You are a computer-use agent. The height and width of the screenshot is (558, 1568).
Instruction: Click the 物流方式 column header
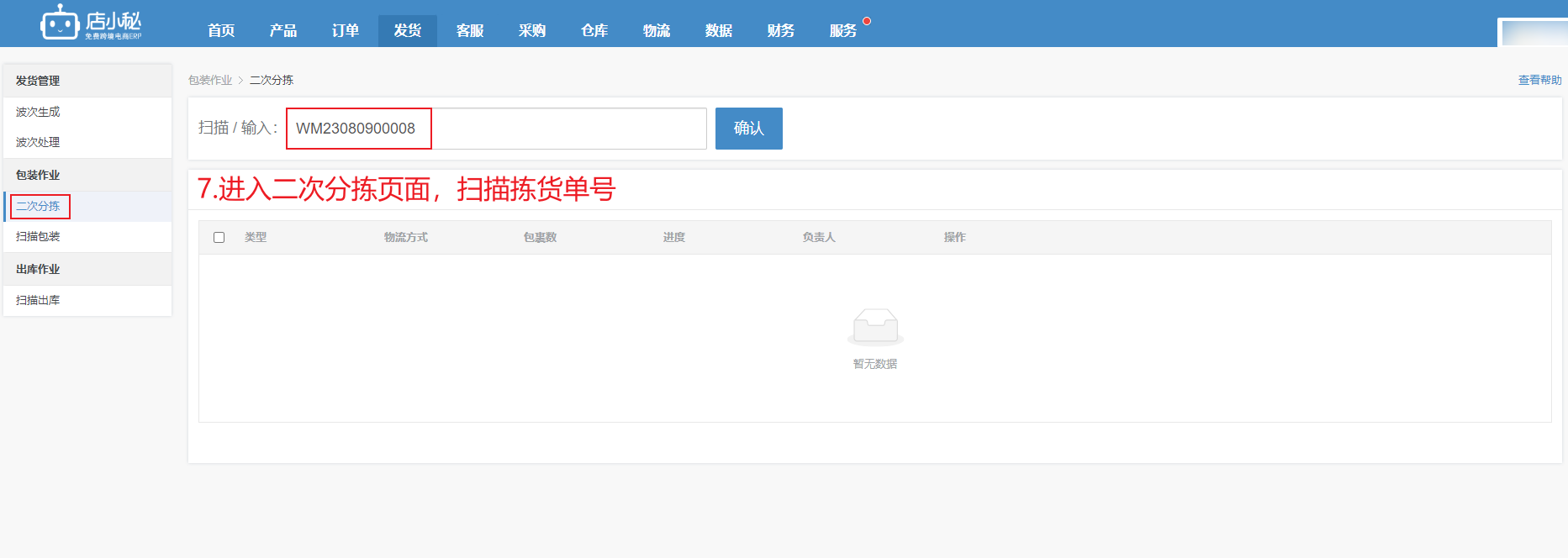point(406,238)
